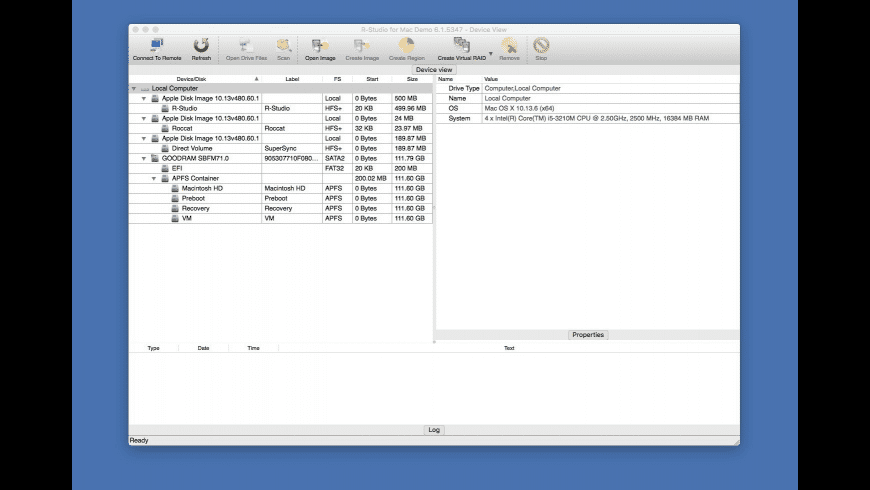The image size is (870, 490).
Task: Sort by the Label column header
Action: (292, 79)
